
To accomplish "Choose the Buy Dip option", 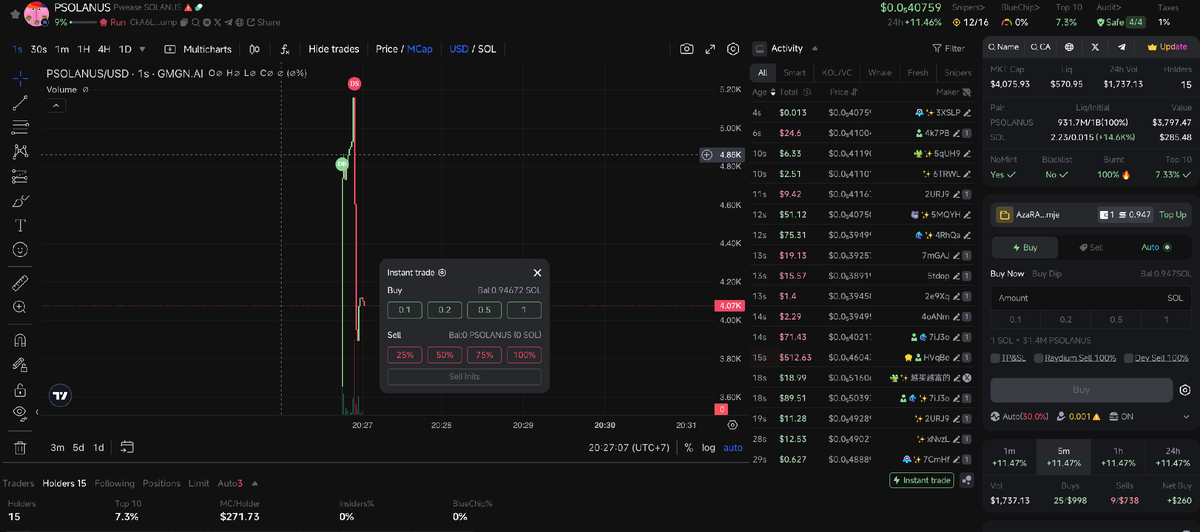I will point(1047,273).
